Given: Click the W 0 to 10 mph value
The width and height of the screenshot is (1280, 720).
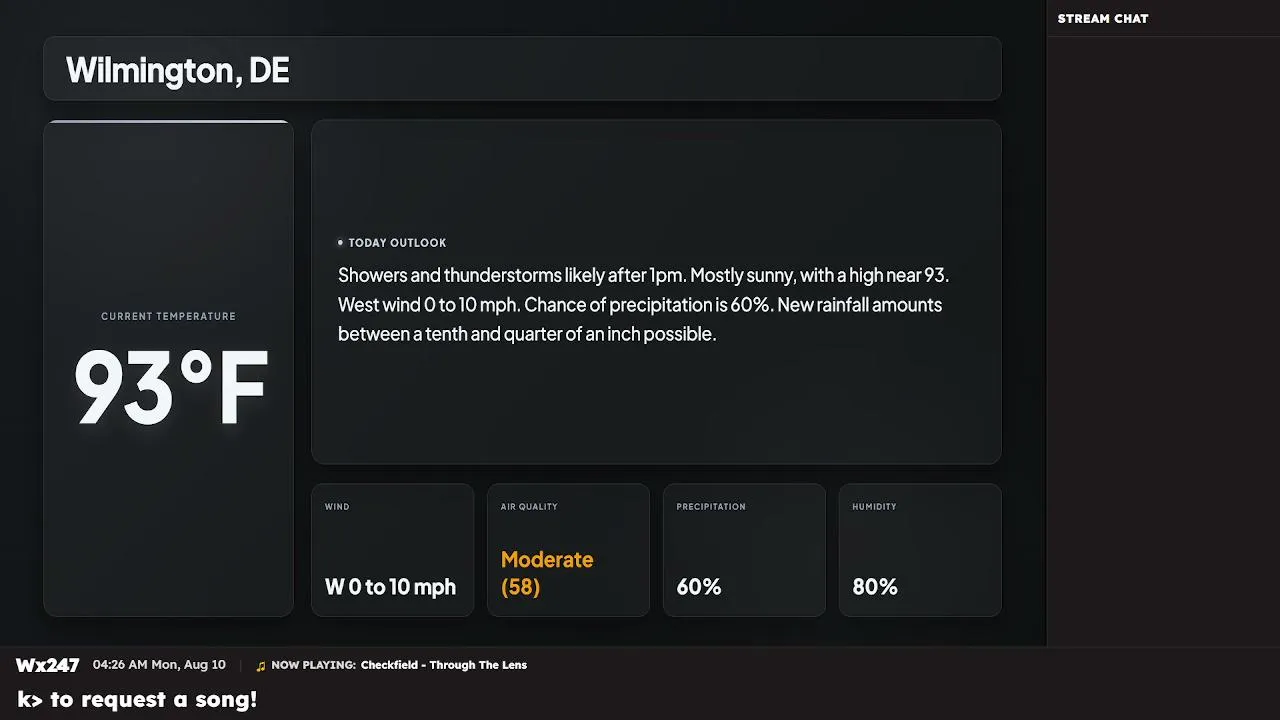Looking at the screenshot, I should coord(390,587).
